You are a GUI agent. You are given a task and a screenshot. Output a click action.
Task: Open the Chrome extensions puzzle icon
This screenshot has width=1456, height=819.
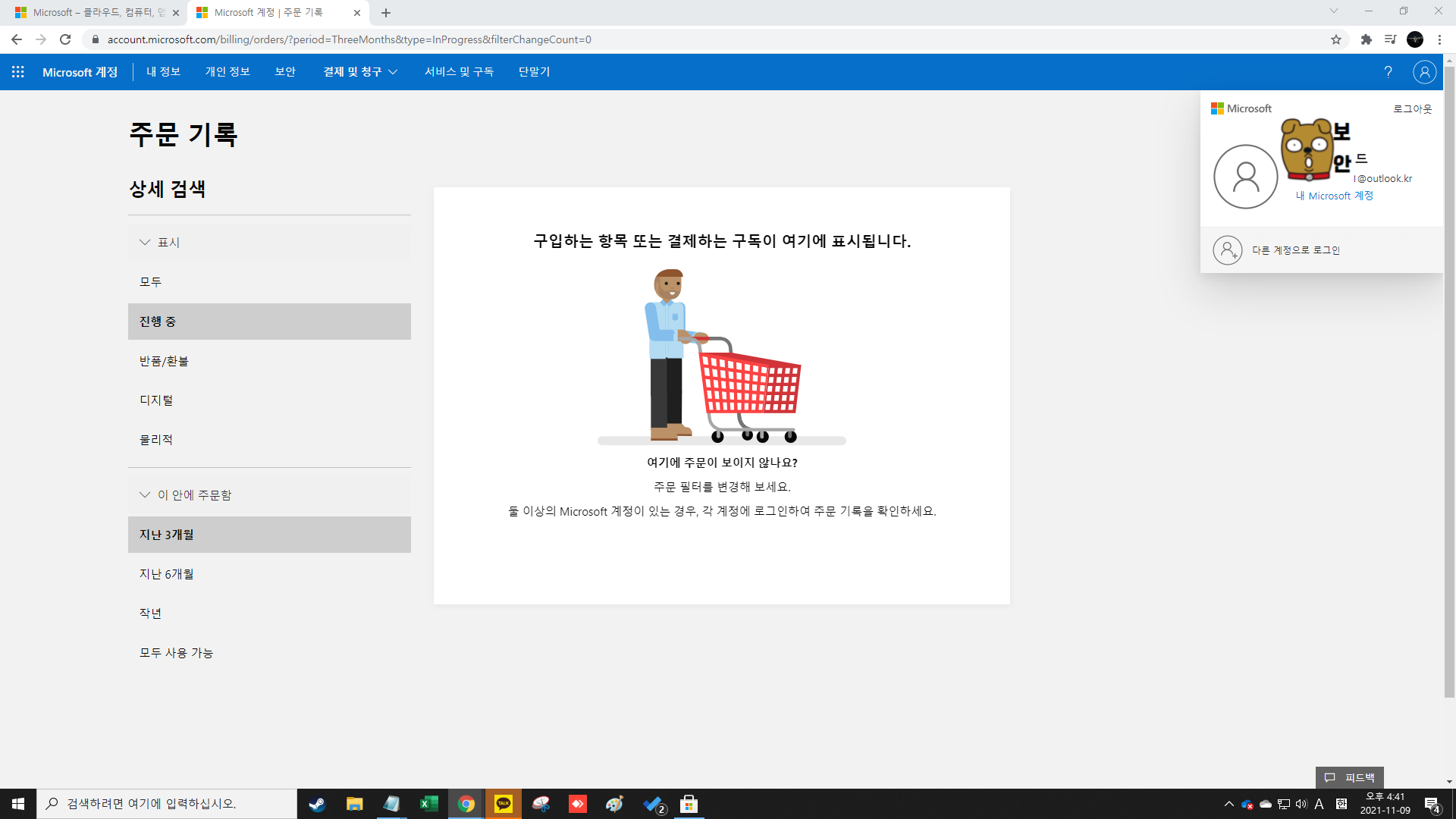click(1367, 39)
